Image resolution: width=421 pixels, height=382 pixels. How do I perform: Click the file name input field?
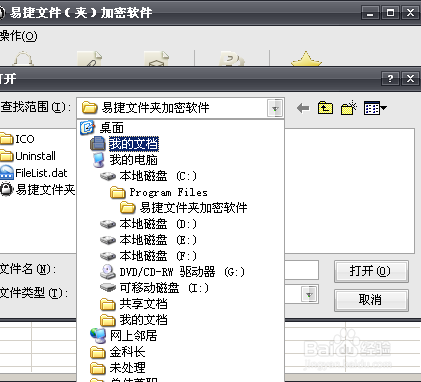(301, 270)
